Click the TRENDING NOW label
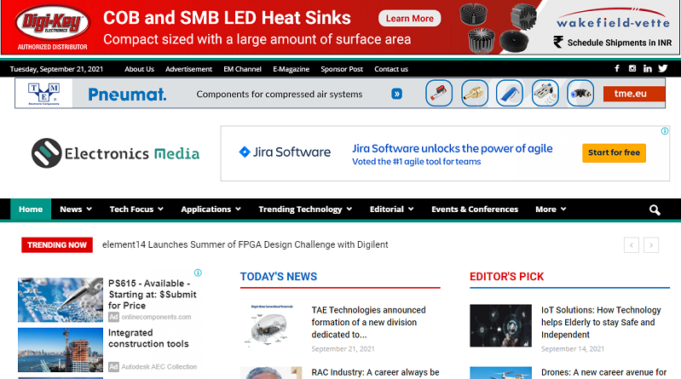 57,245
